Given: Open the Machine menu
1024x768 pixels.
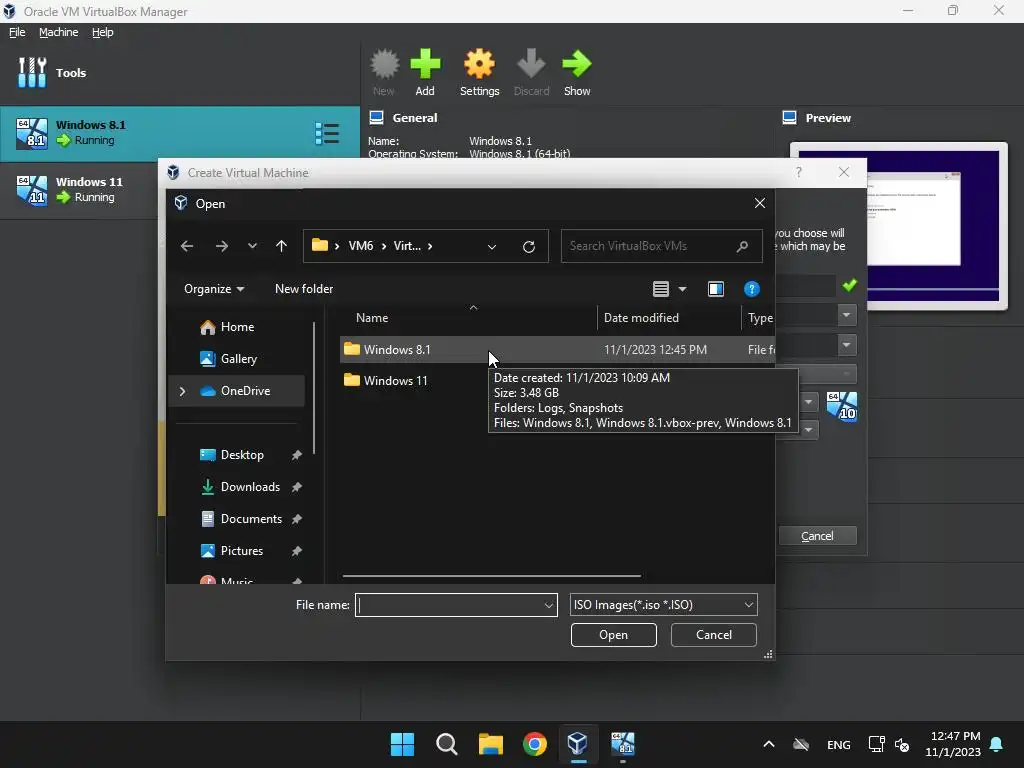Looking at the screenshot, I should pyautogui.click(x=58, y=32).
